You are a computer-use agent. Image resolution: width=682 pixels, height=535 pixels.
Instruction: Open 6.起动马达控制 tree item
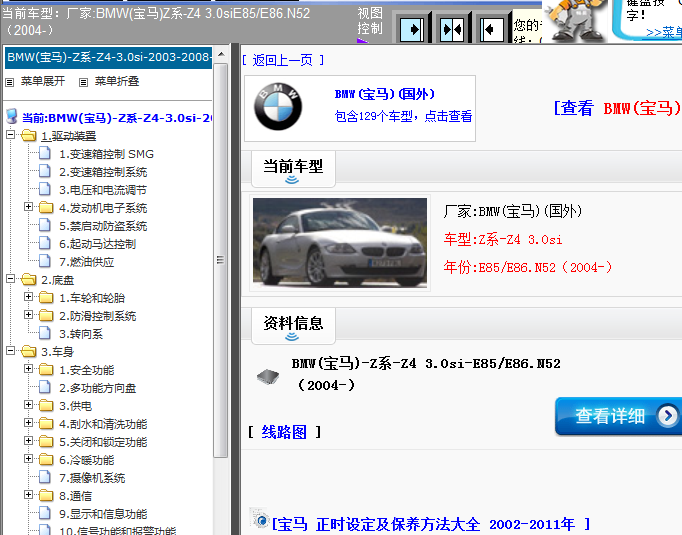click(x=97, y=244)
